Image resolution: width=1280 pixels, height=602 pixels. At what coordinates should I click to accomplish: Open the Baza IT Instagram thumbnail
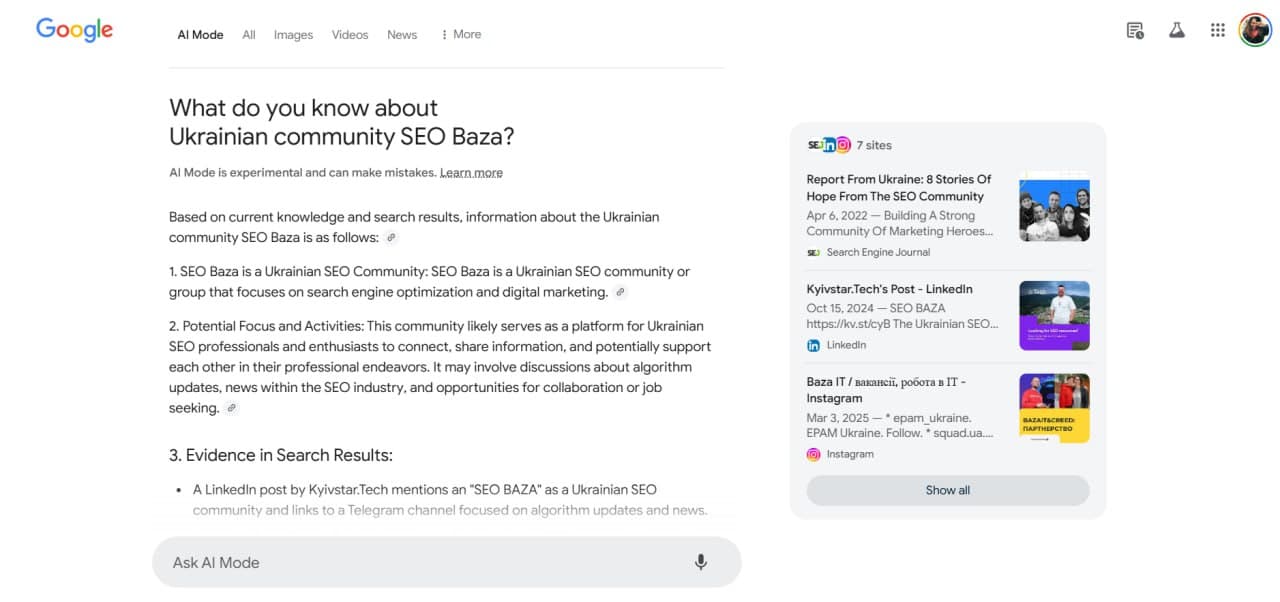click(1054, 408)
